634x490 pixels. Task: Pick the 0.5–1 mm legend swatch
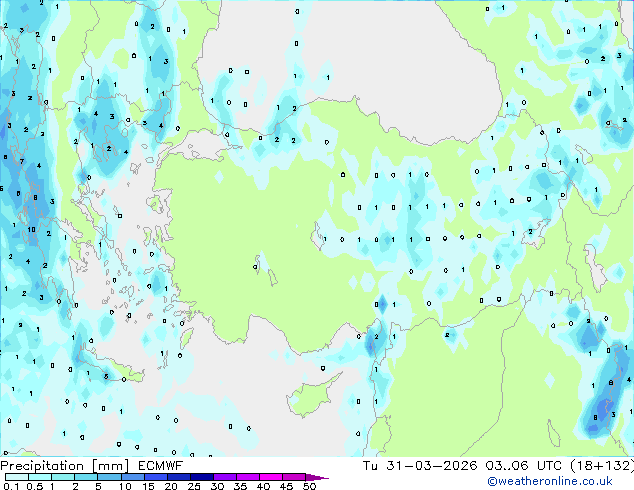pyautogui.click(x=40, y=477)
